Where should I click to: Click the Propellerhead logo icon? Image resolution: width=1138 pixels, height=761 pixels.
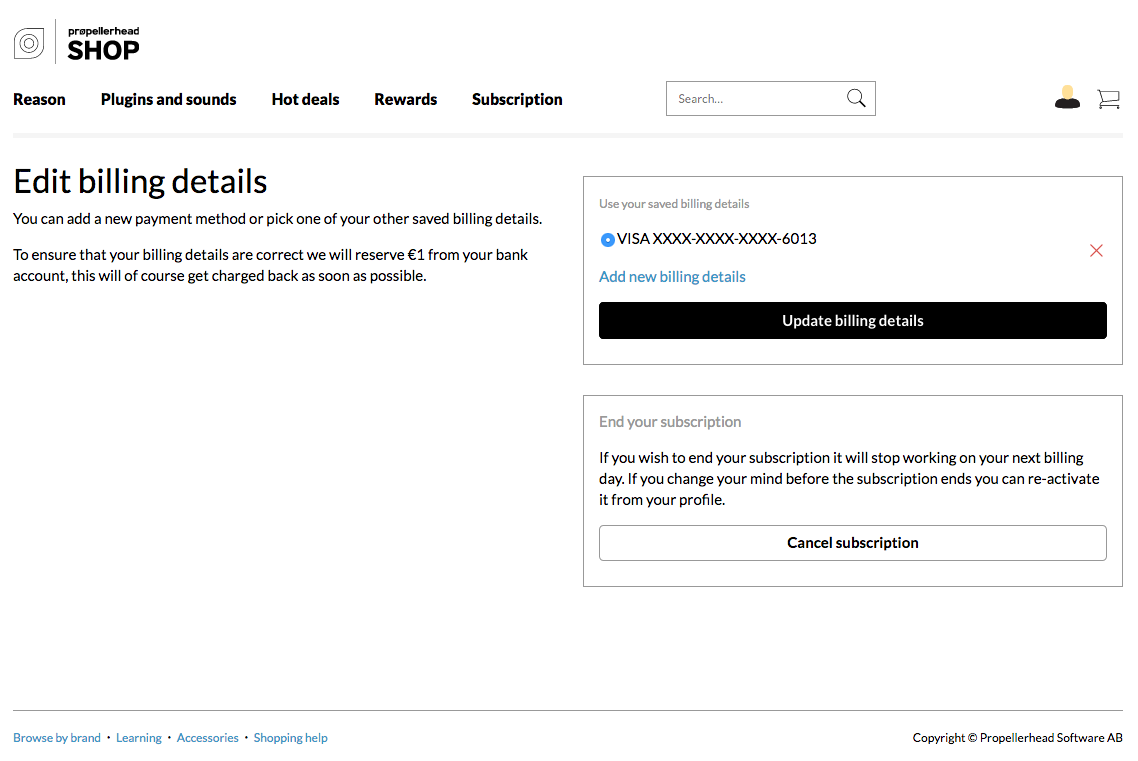click(29, 44)
